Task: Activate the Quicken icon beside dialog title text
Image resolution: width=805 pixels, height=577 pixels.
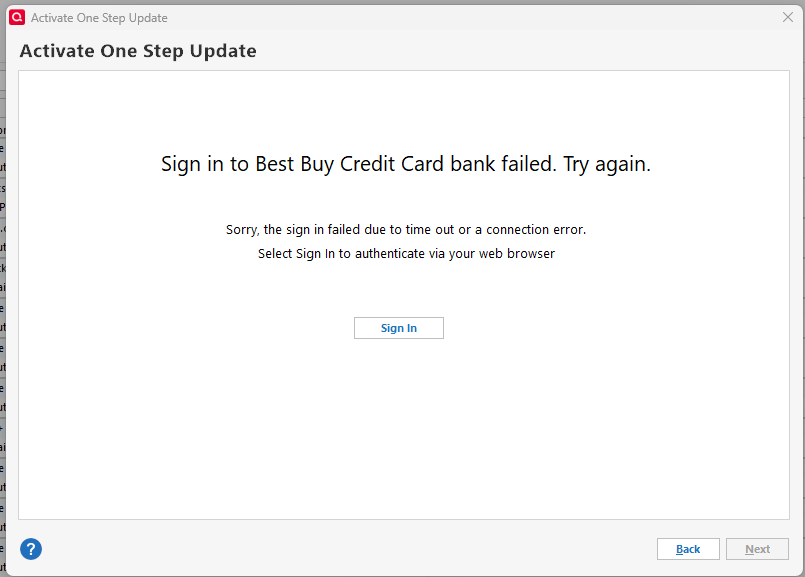Action: click(x=16, y=17)
